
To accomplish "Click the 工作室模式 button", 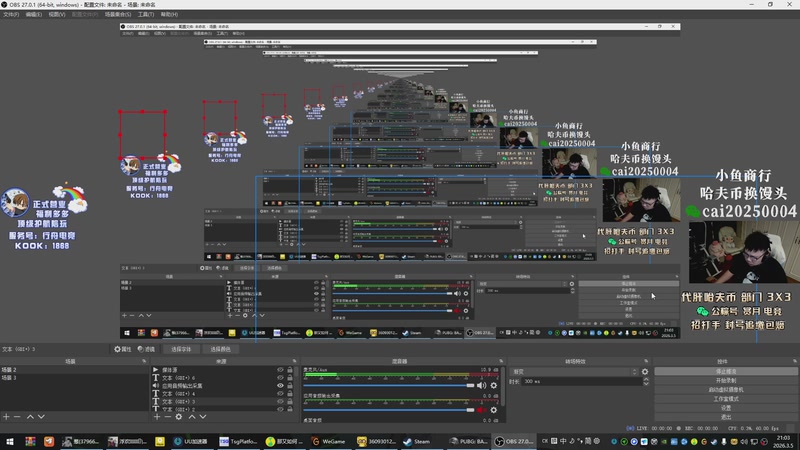I will (x=726, y=399).
